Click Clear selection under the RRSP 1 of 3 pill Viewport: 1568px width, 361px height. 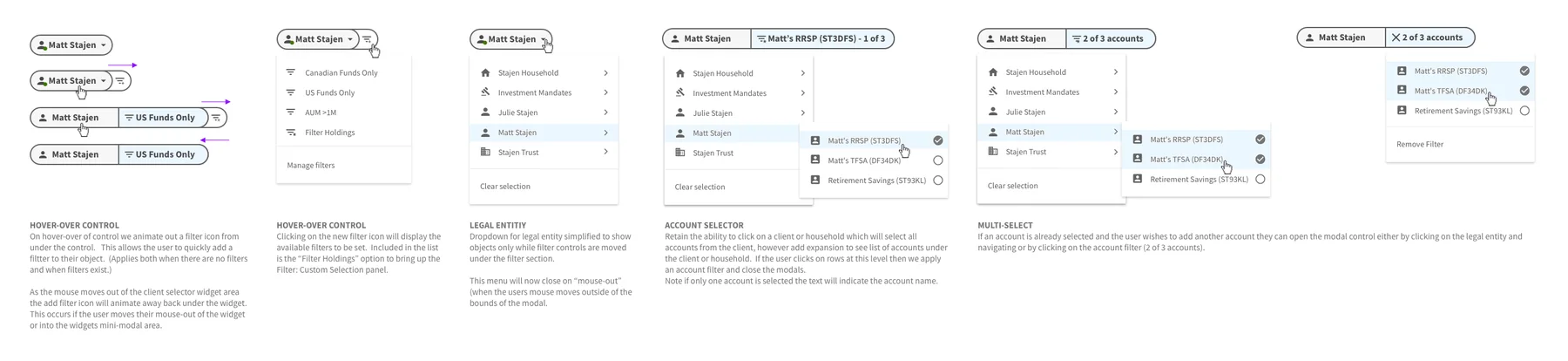700,187
